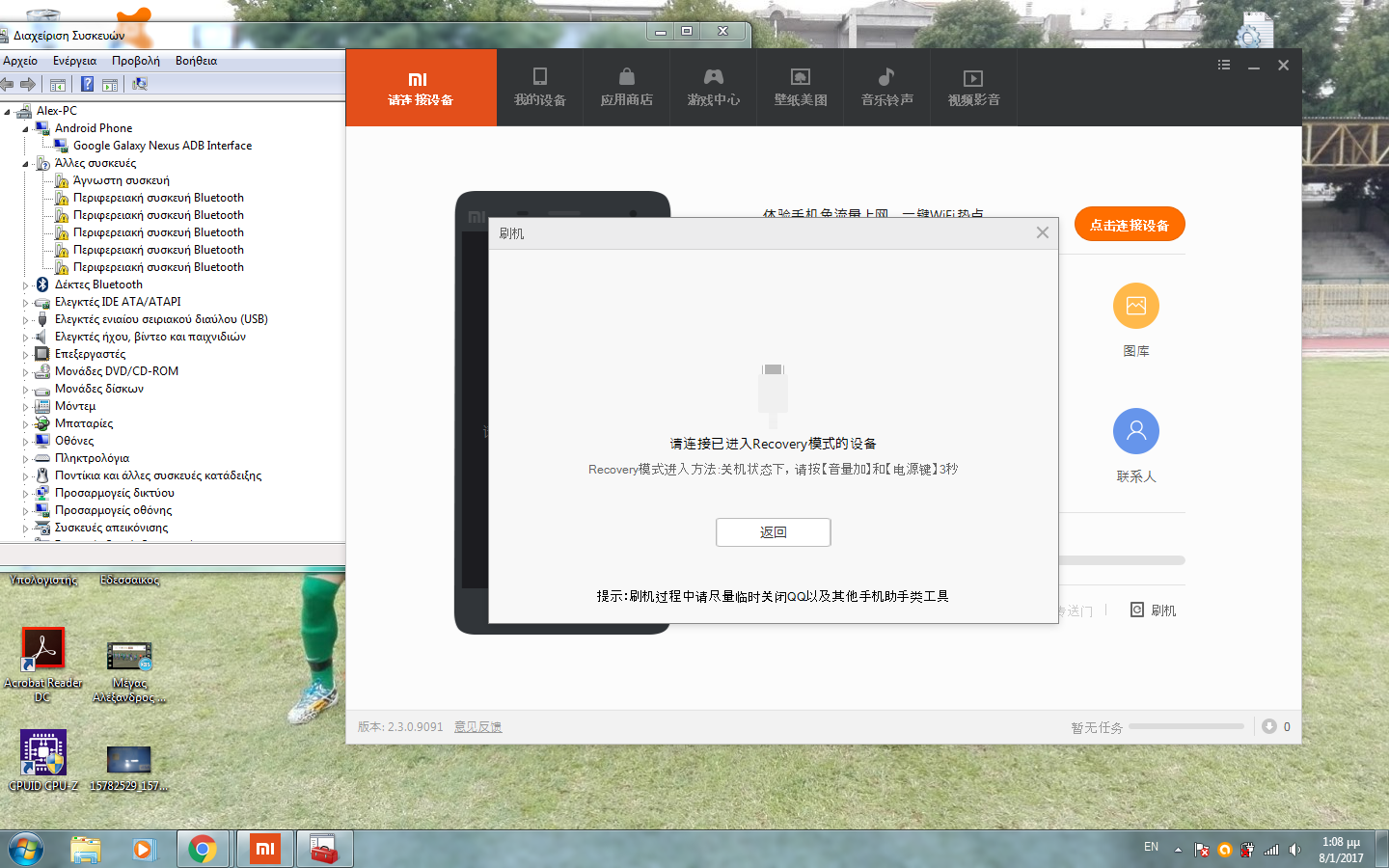This screenshot has height=868, width=1389.
Task: Open the Ενέργεια menu
Action: 74,61
